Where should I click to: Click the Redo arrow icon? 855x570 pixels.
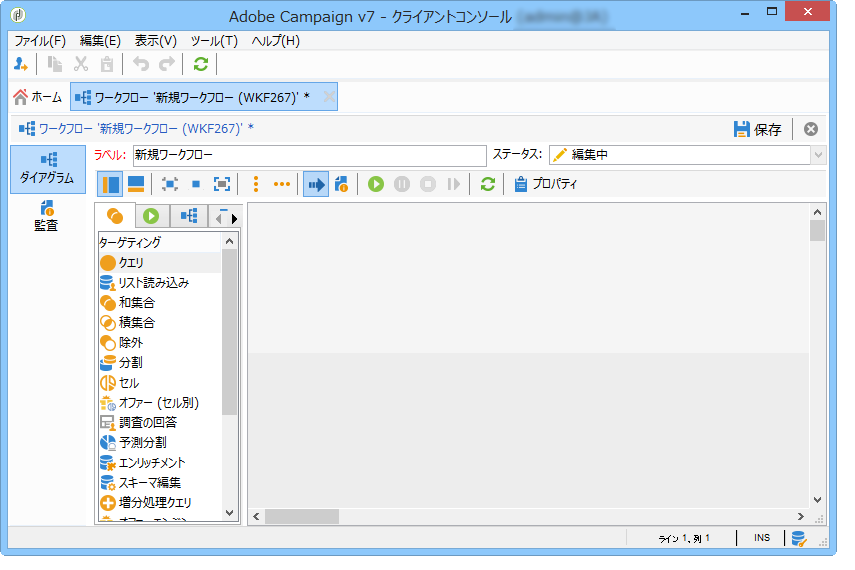pos(167,64)
